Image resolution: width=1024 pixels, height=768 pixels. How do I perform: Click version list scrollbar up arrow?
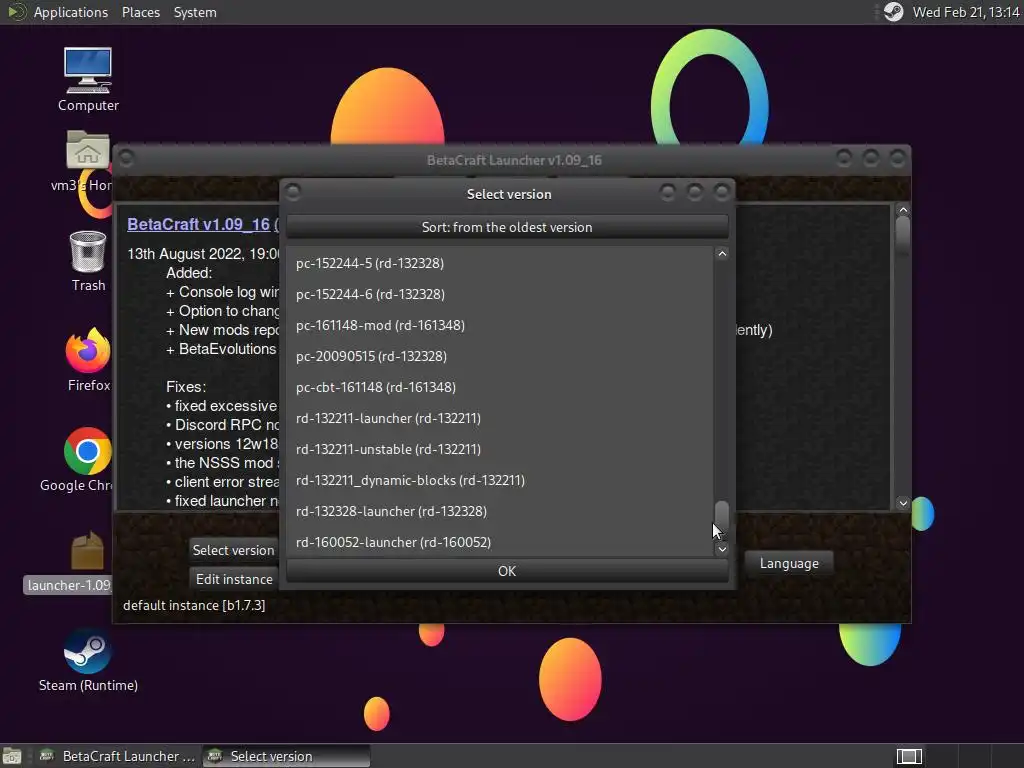tap(722, 254)
